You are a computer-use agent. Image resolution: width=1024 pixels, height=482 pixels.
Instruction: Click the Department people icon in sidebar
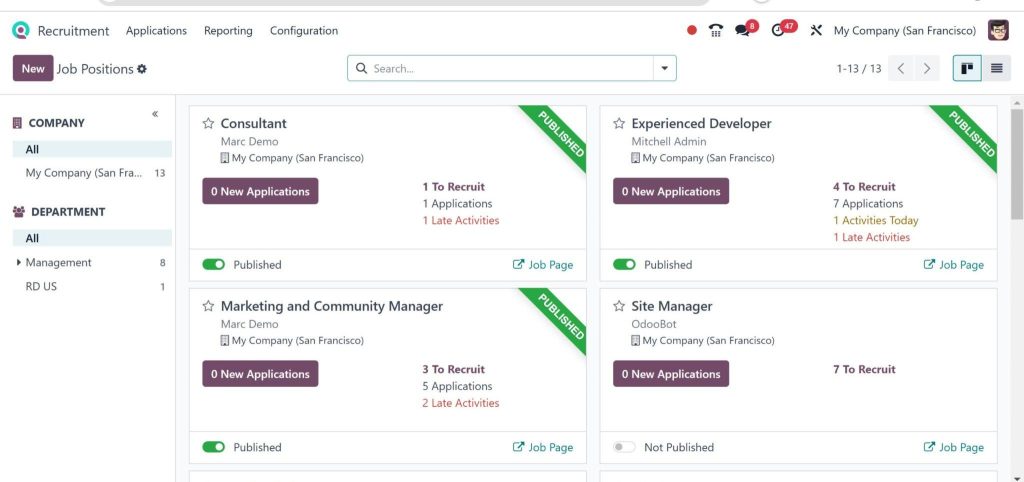pyautogui.click(x=18, y=212)
